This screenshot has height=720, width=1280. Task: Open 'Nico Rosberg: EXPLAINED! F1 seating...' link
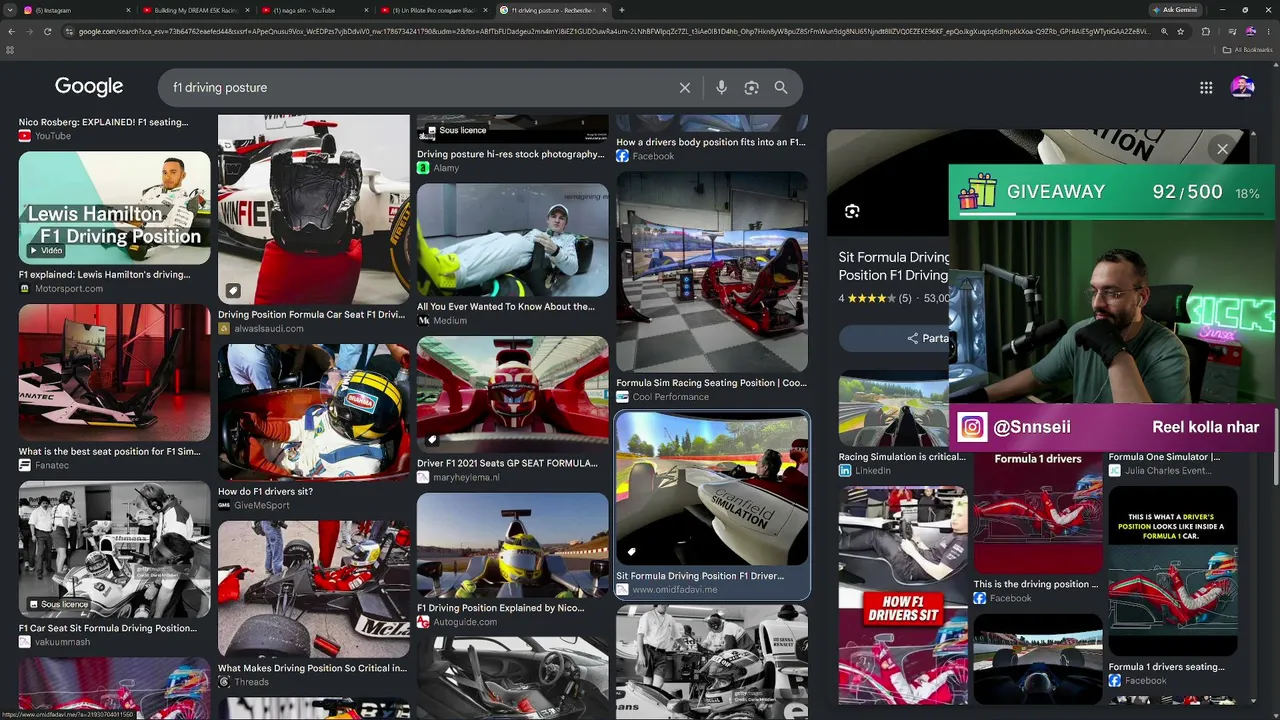pos(103,122)
